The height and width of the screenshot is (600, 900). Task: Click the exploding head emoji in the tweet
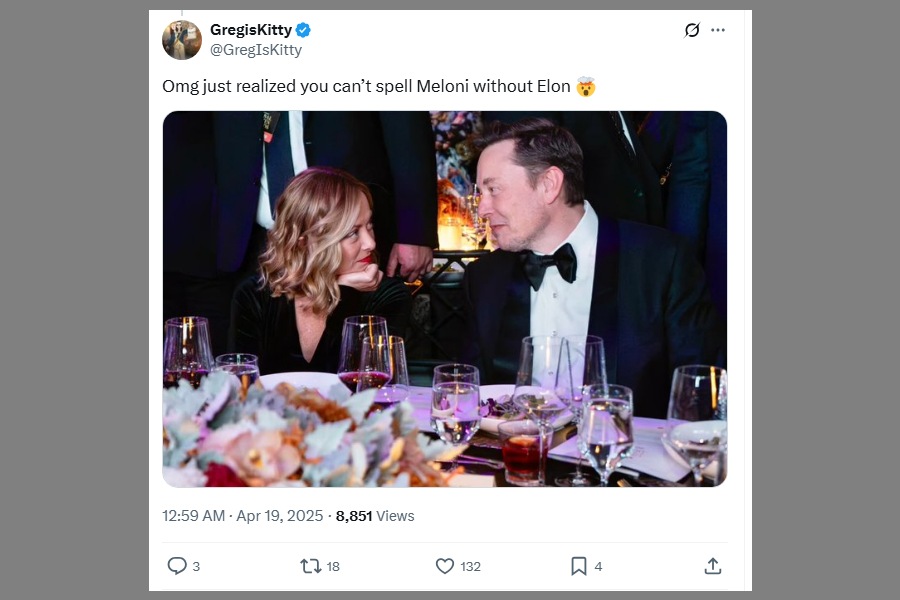click(586, 87)
